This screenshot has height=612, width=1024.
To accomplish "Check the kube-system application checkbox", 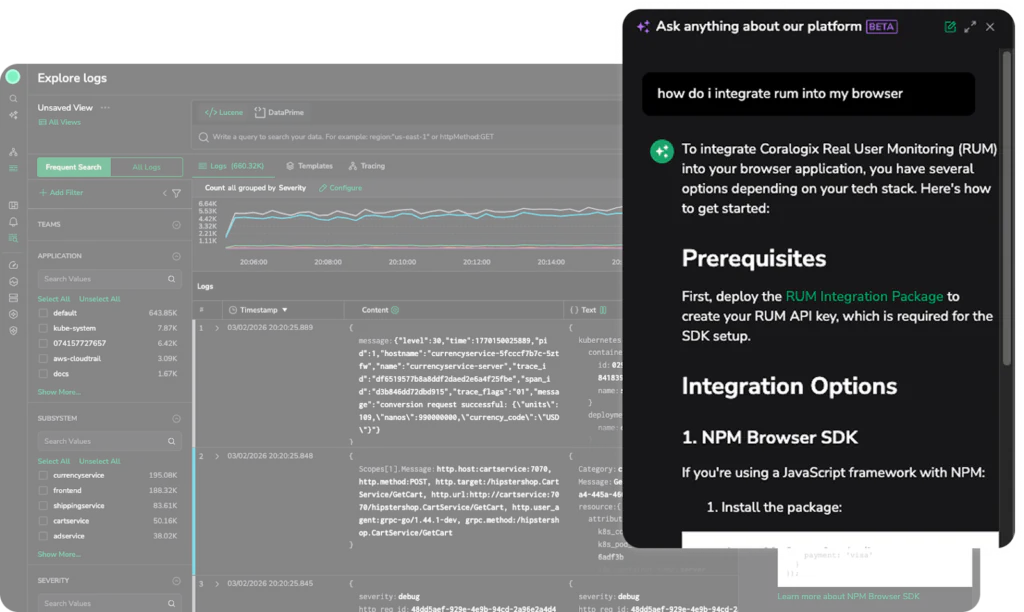I will (43, 328).
